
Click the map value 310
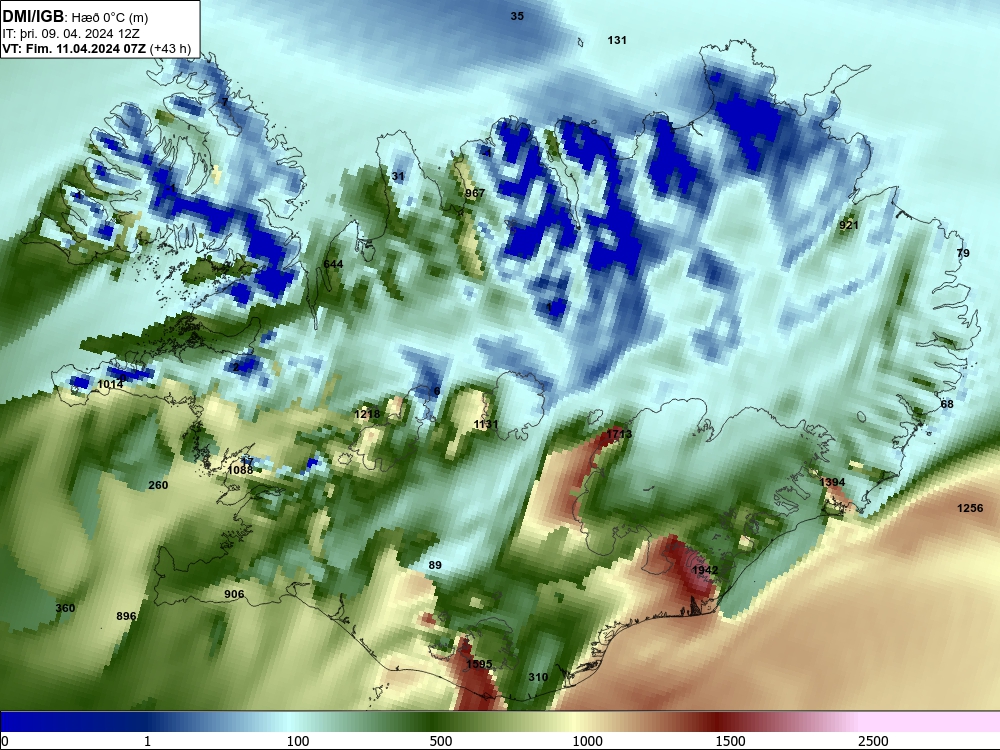click(538, 677)
